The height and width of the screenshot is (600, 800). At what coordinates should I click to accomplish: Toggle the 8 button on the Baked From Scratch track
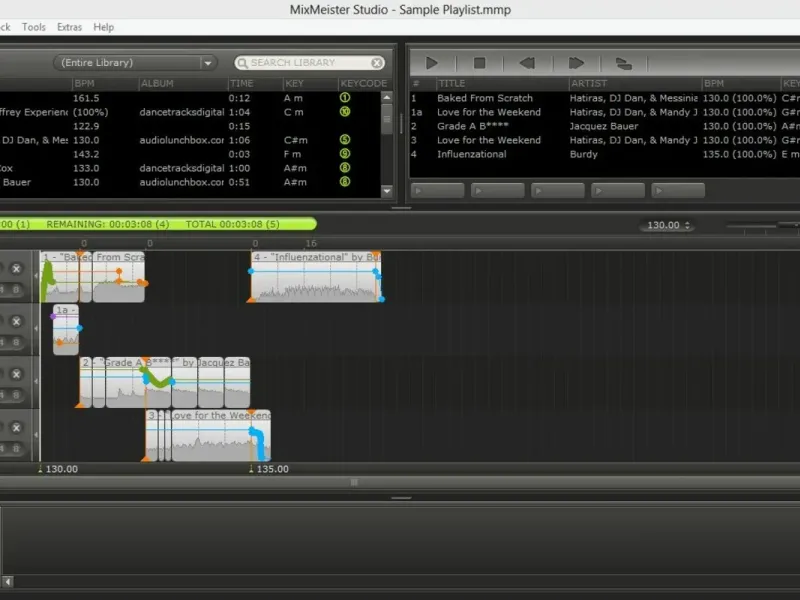(x=16, y=290)
